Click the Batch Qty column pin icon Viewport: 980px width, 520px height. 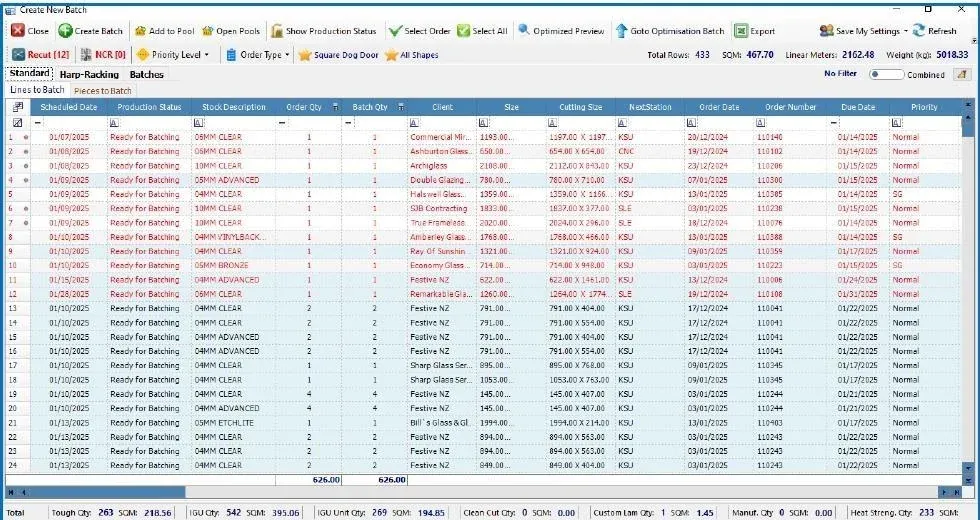[401, 107]
